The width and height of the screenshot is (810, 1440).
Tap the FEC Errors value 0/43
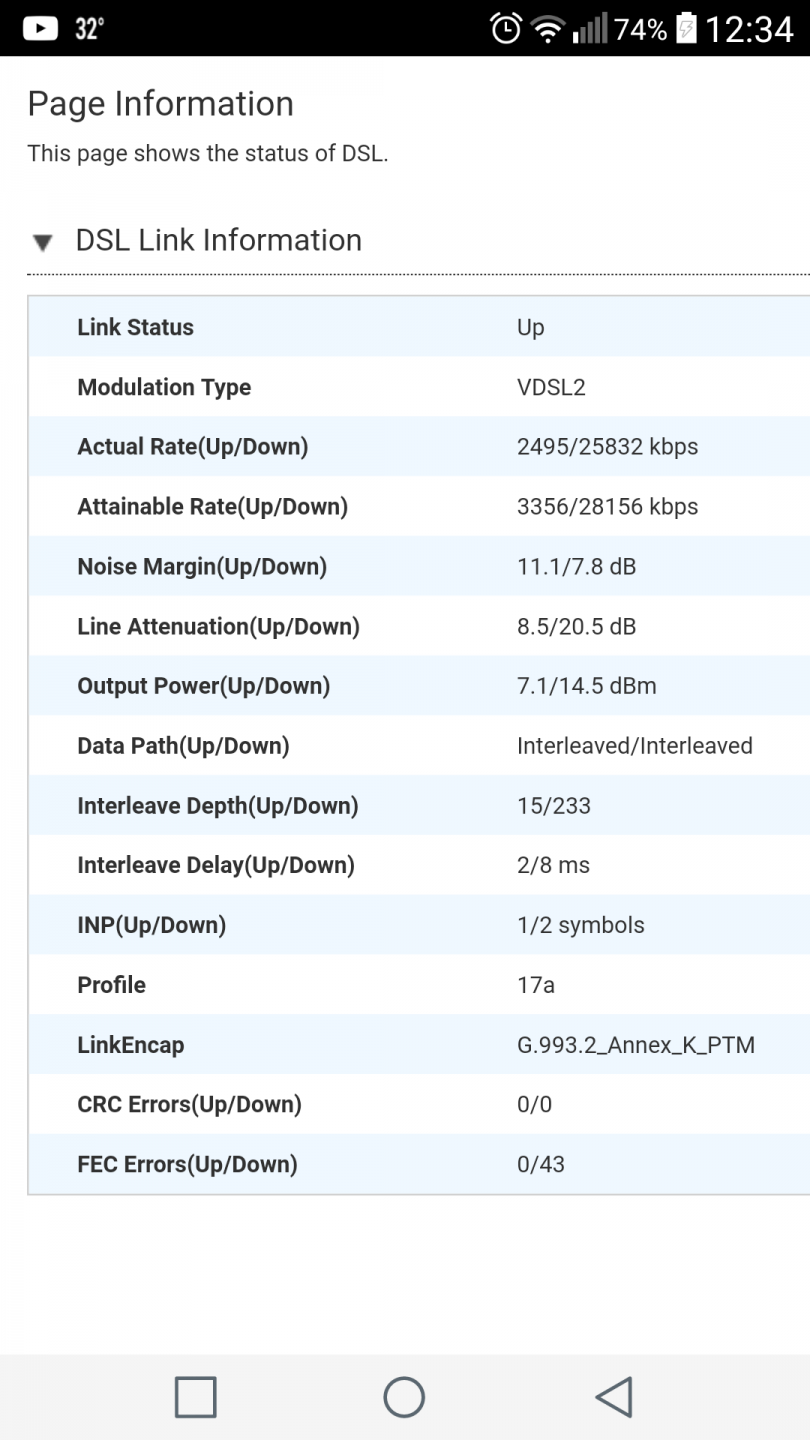click(540, 1164)
